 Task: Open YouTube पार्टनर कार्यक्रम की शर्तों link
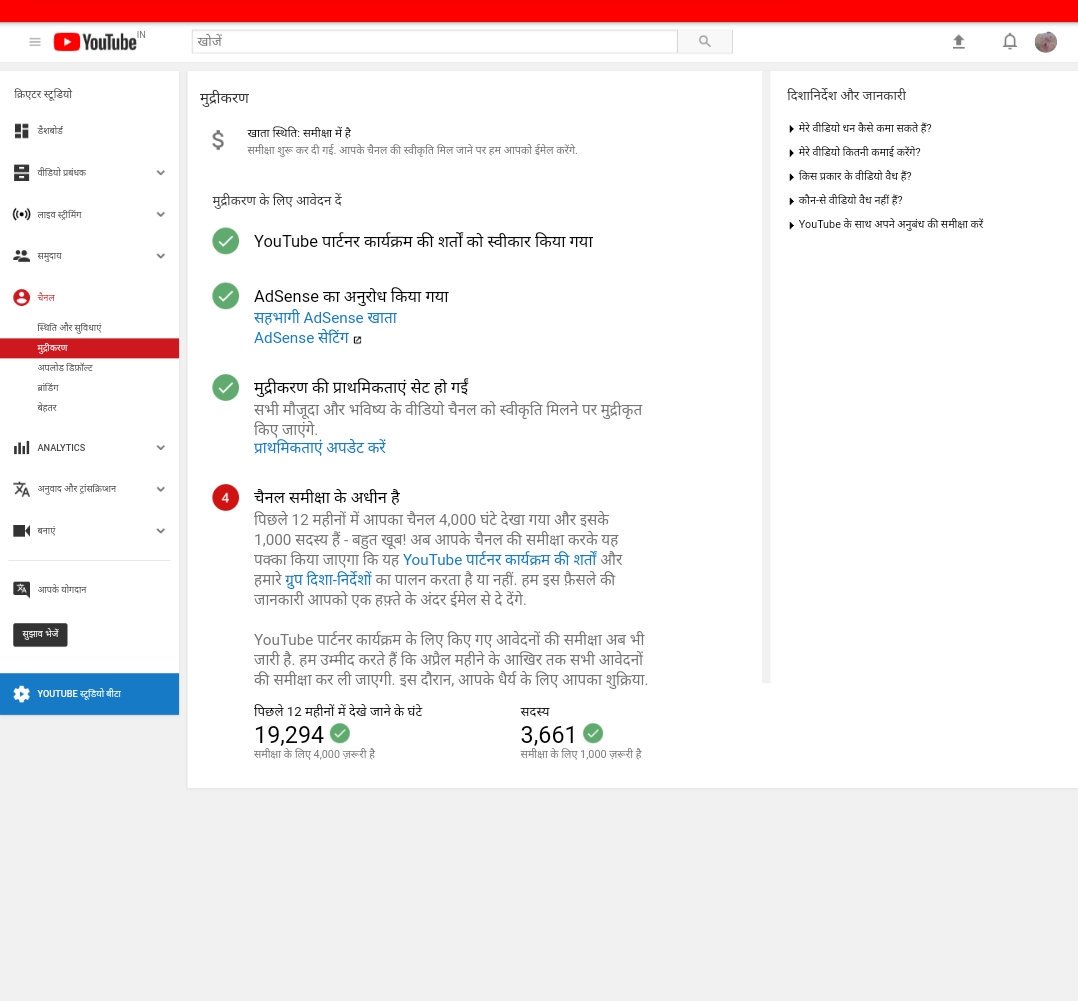[500, 560]
